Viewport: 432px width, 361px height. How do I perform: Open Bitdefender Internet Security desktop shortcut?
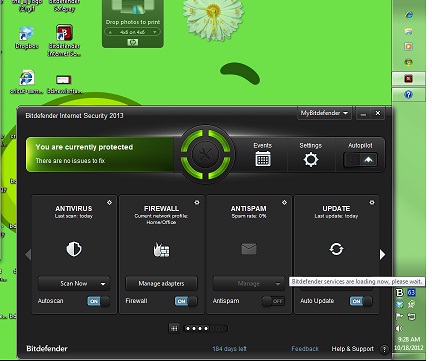click(x=64, y=41)
